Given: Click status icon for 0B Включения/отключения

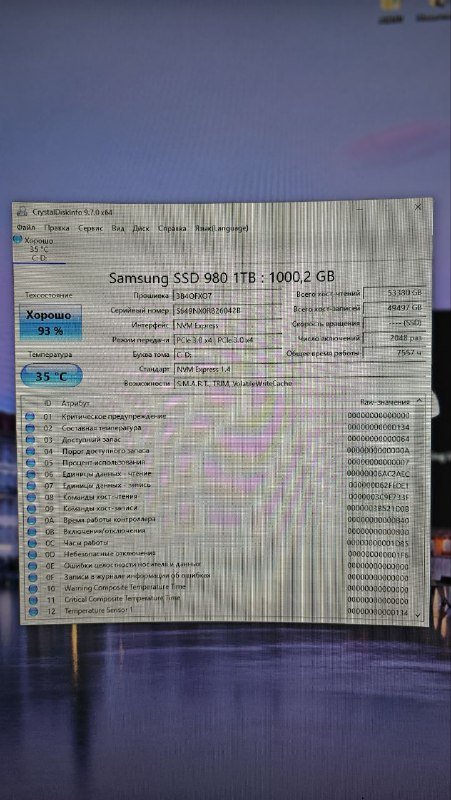Looking at the screenshot, I should (x=32, y=532).
